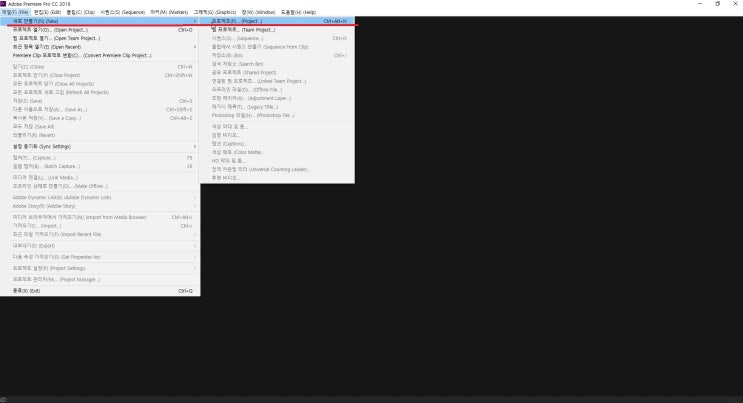Screen dimensions: 743x403
Task: Click the Project Manager entry
Action: tap(100, 280)
